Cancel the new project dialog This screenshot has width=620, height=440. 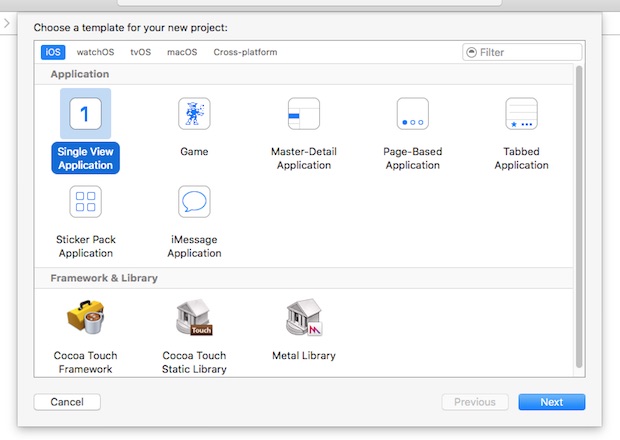click(x=67, y=402)
